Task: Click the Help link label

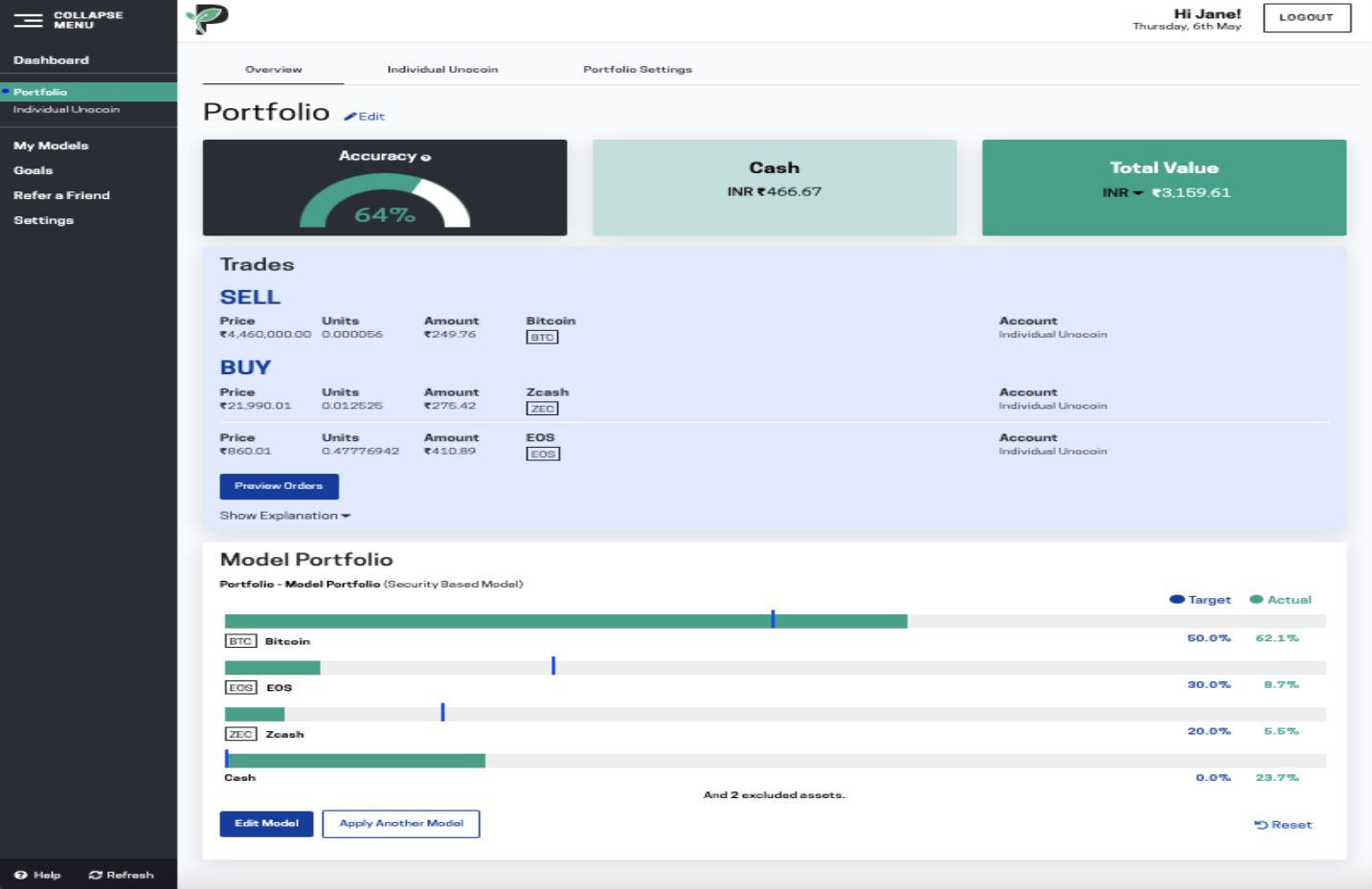Action: click(x=47, y=875)
